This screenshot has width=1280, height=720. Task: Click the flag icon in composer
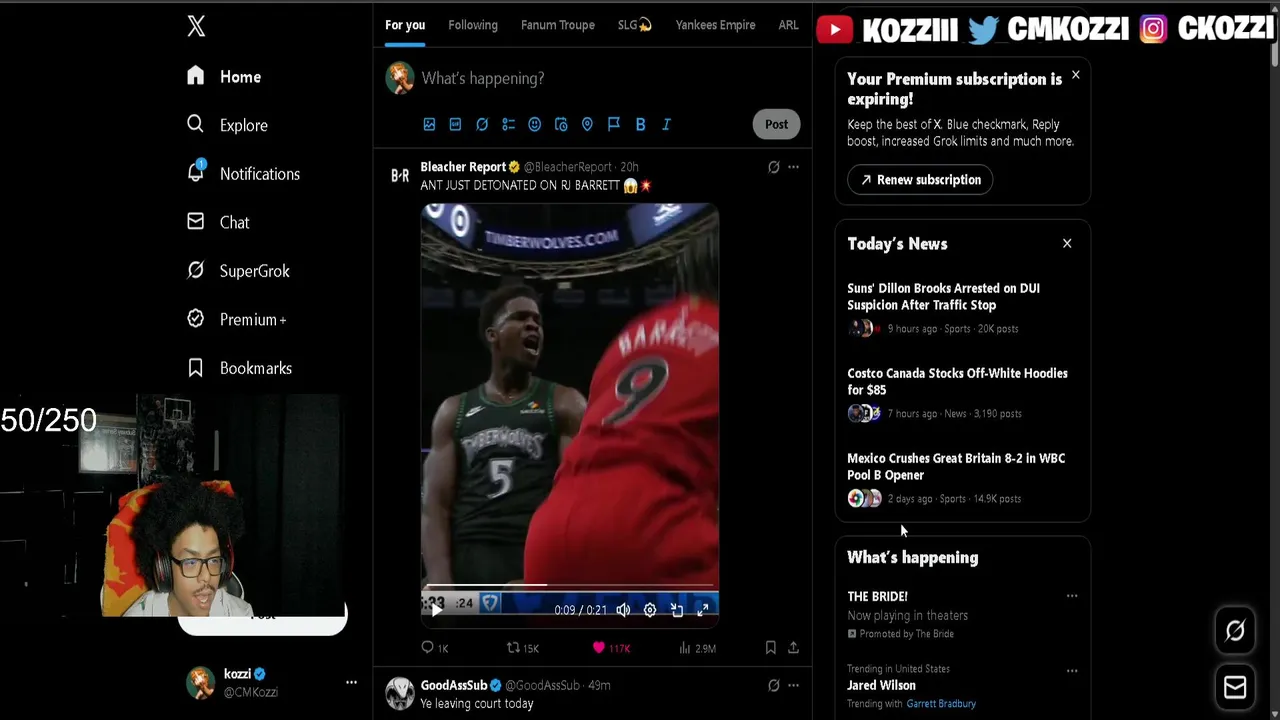(x=614, y=124)
